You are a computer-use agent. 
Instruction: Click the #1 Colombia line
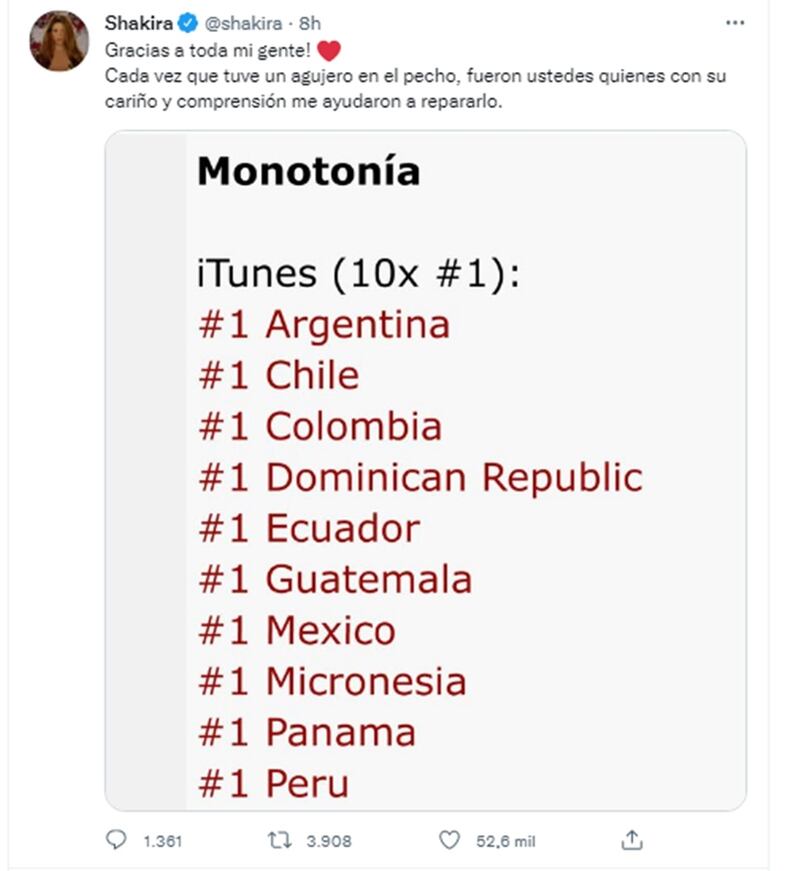click(321, 426)
